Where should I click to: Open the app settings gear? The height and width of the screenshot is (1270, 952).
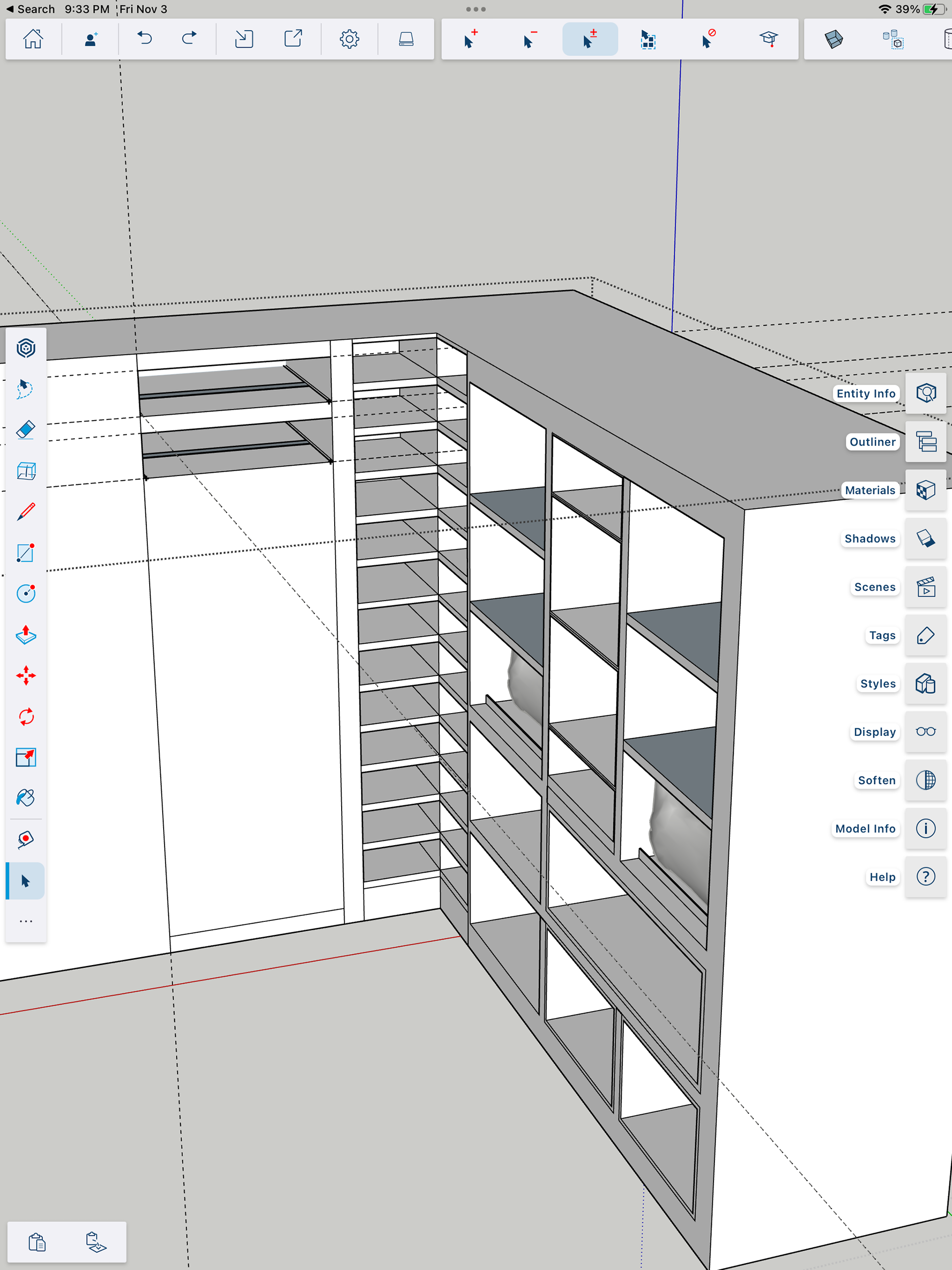(x=349, y=39)
